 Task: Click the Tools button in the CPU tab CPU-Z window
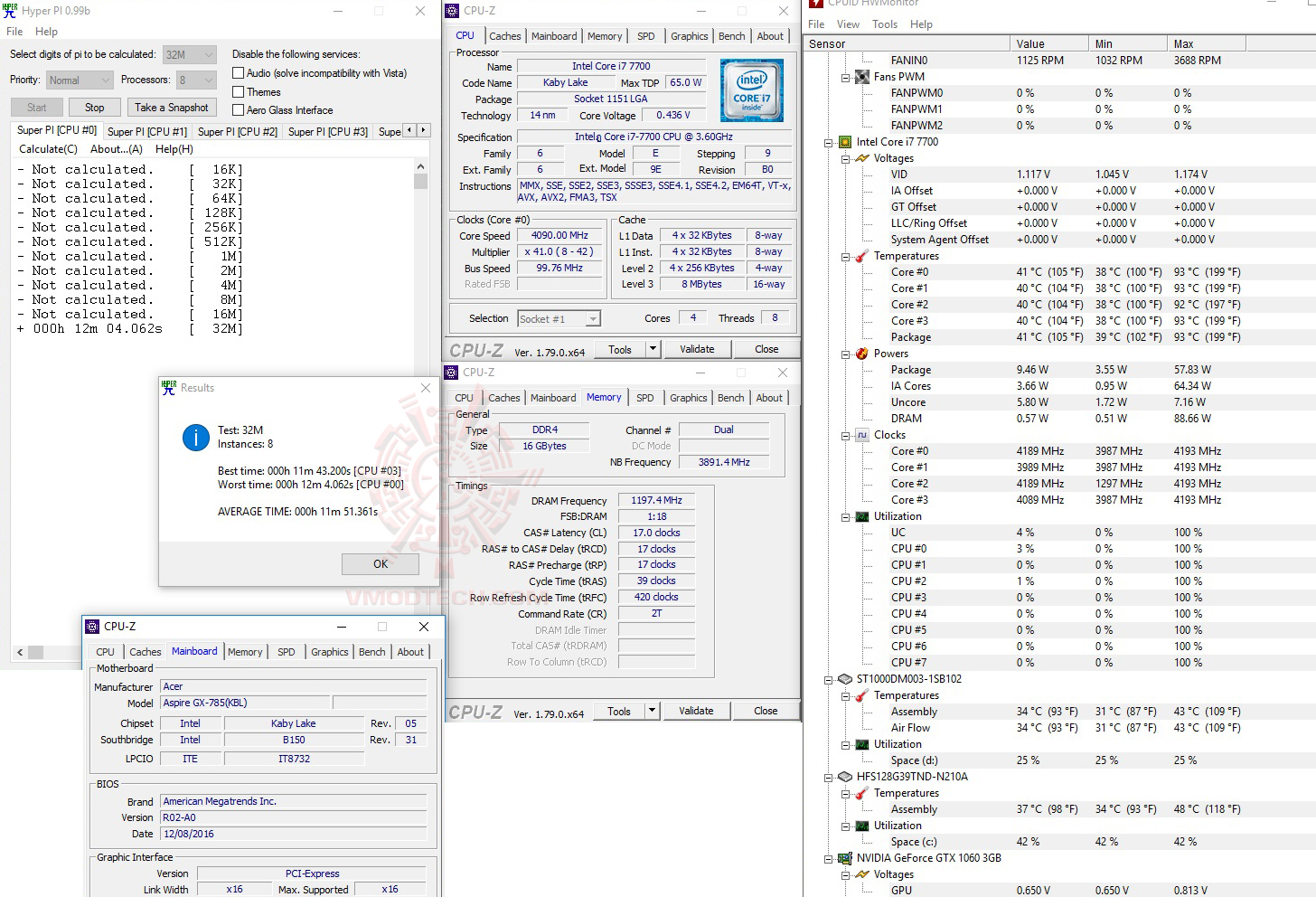click(x=620, y=349)
